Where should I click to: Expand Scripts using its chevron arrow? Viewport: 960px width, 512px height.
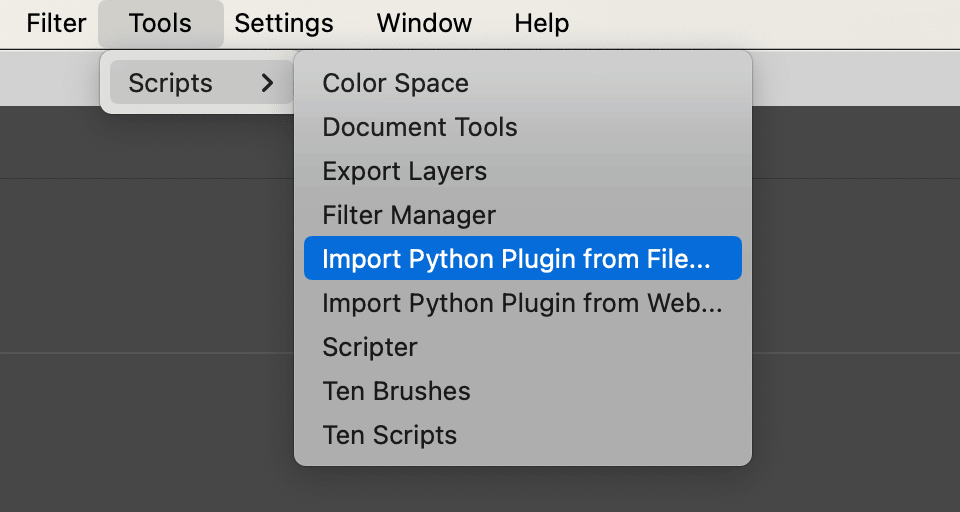[x=267, y=83]
